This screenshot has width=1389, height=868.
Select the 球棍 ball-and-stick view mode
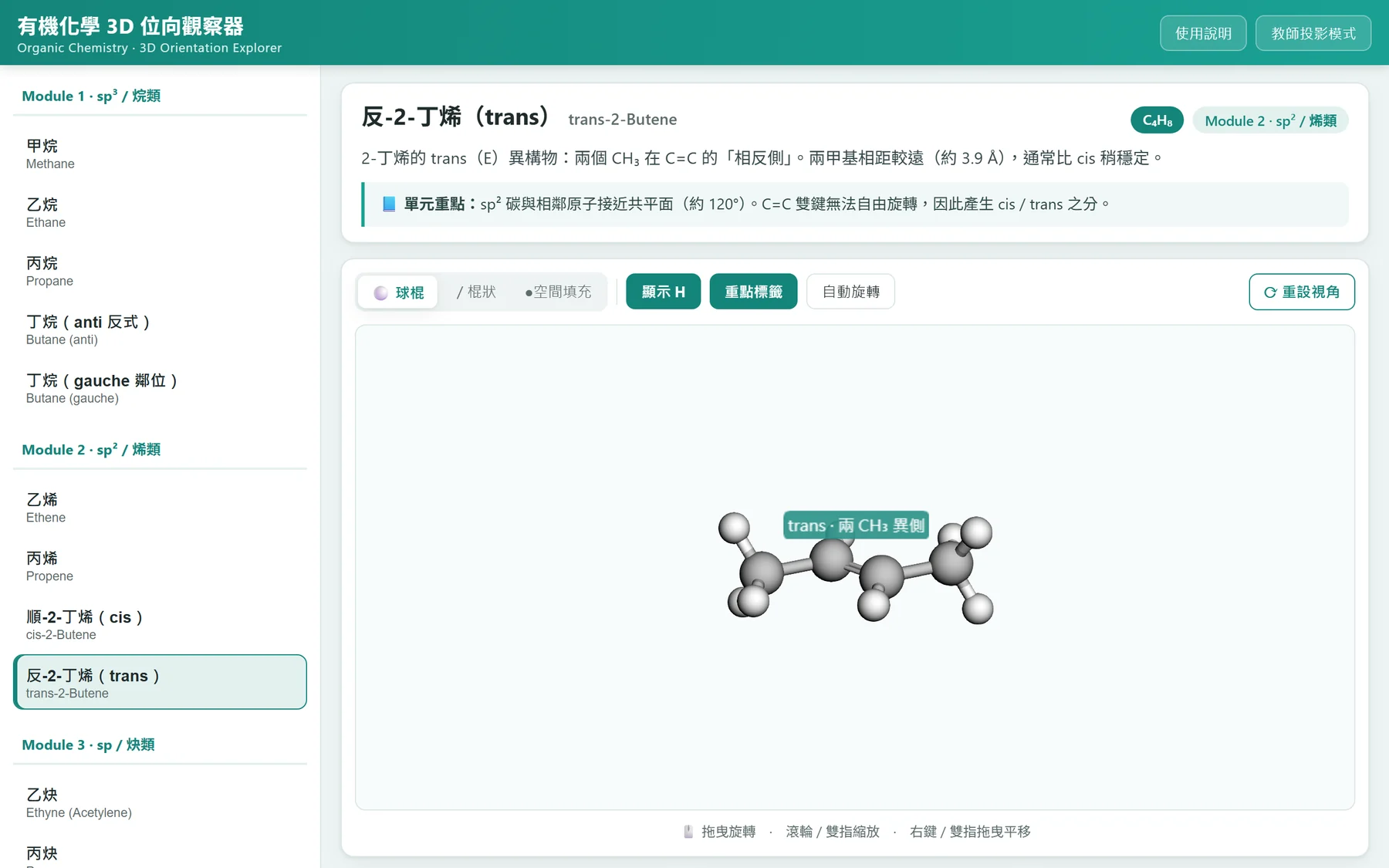[x=398, y=292]
